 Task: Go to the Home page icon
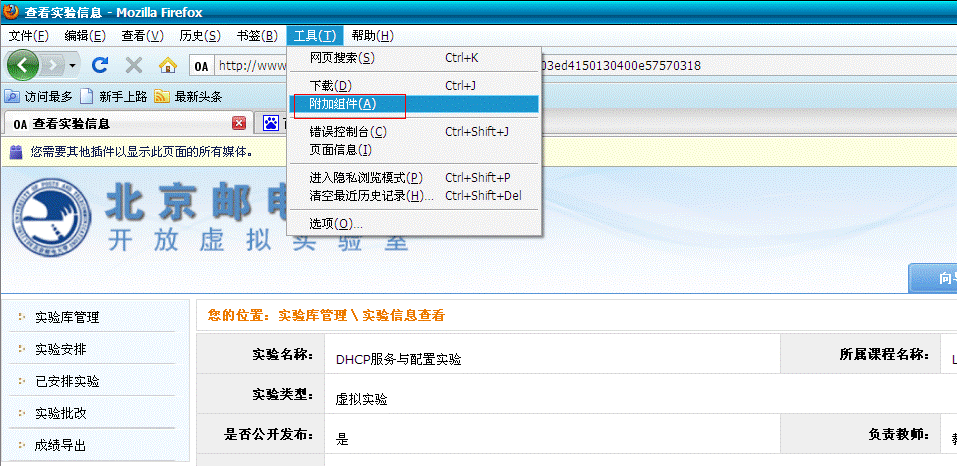pos(168,66)
